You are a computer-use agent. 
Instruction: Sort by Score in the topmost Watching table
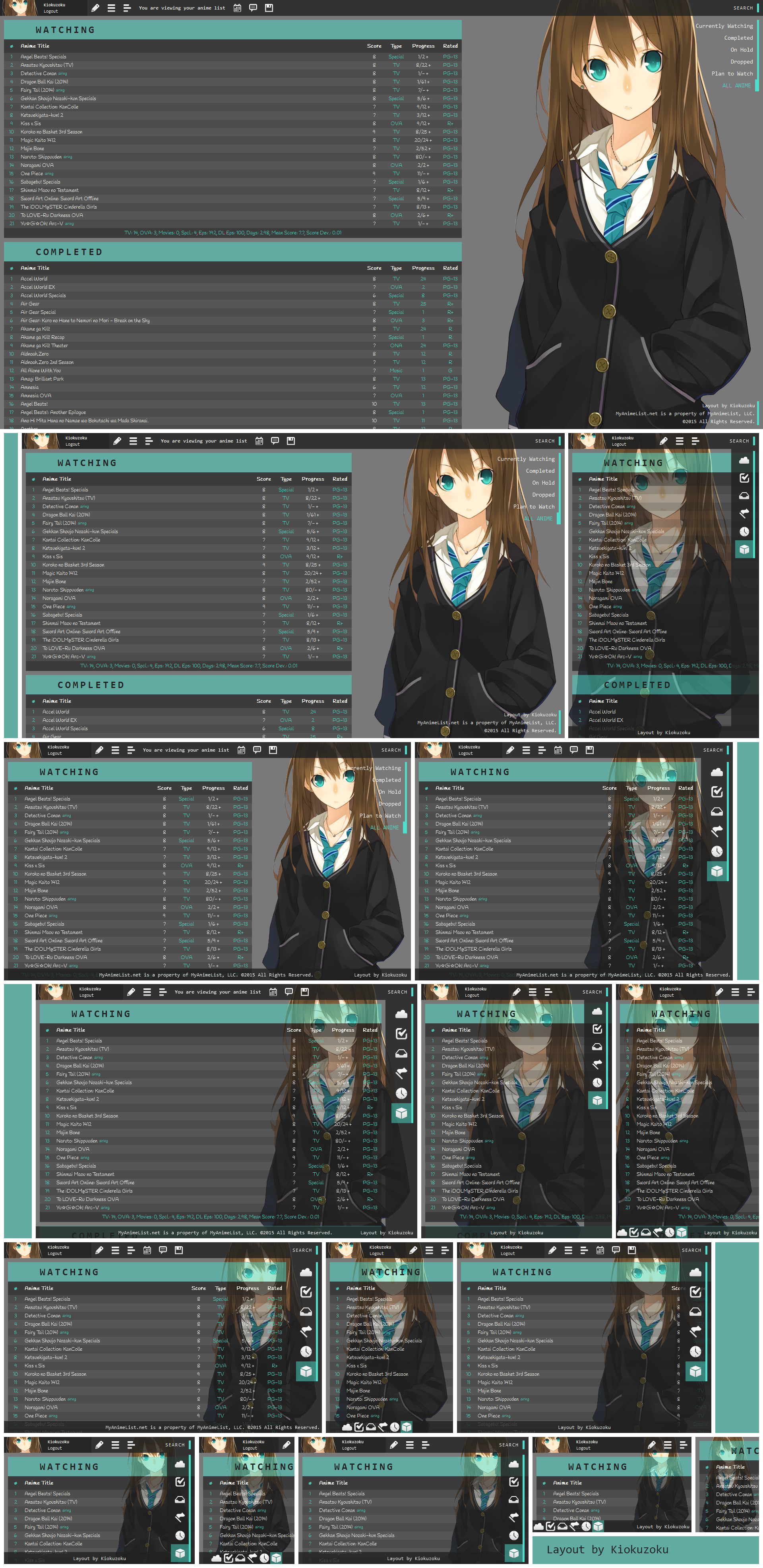click(x=374, y=46)
